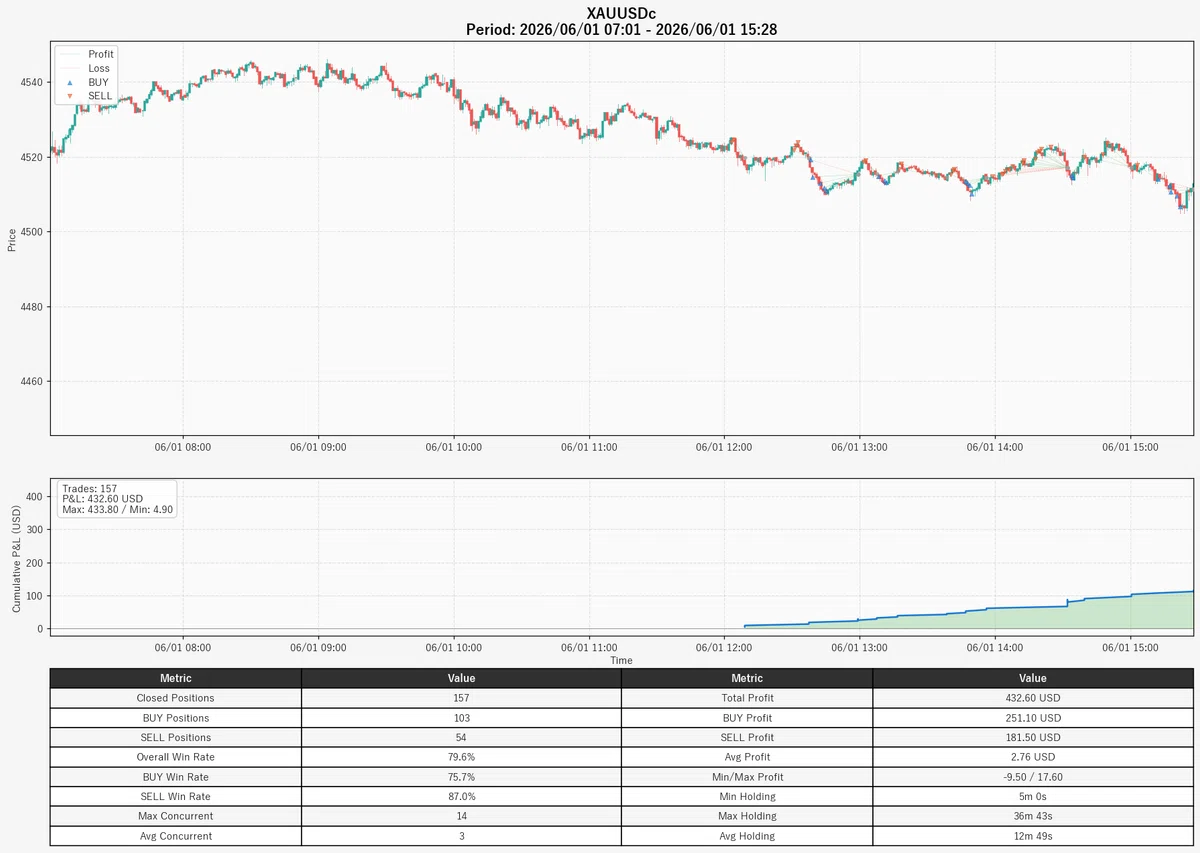
Task: Click the blue BUY triangle marker in legend
Action: [69, 82]
